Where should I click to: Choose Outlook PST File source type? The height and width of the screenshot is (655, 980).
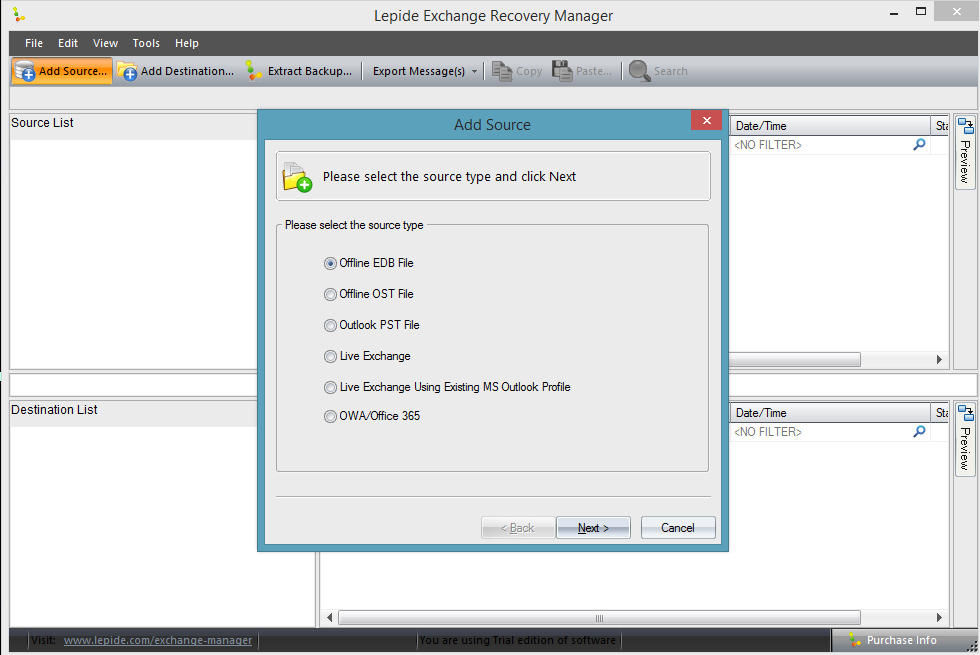coord(372,325)
